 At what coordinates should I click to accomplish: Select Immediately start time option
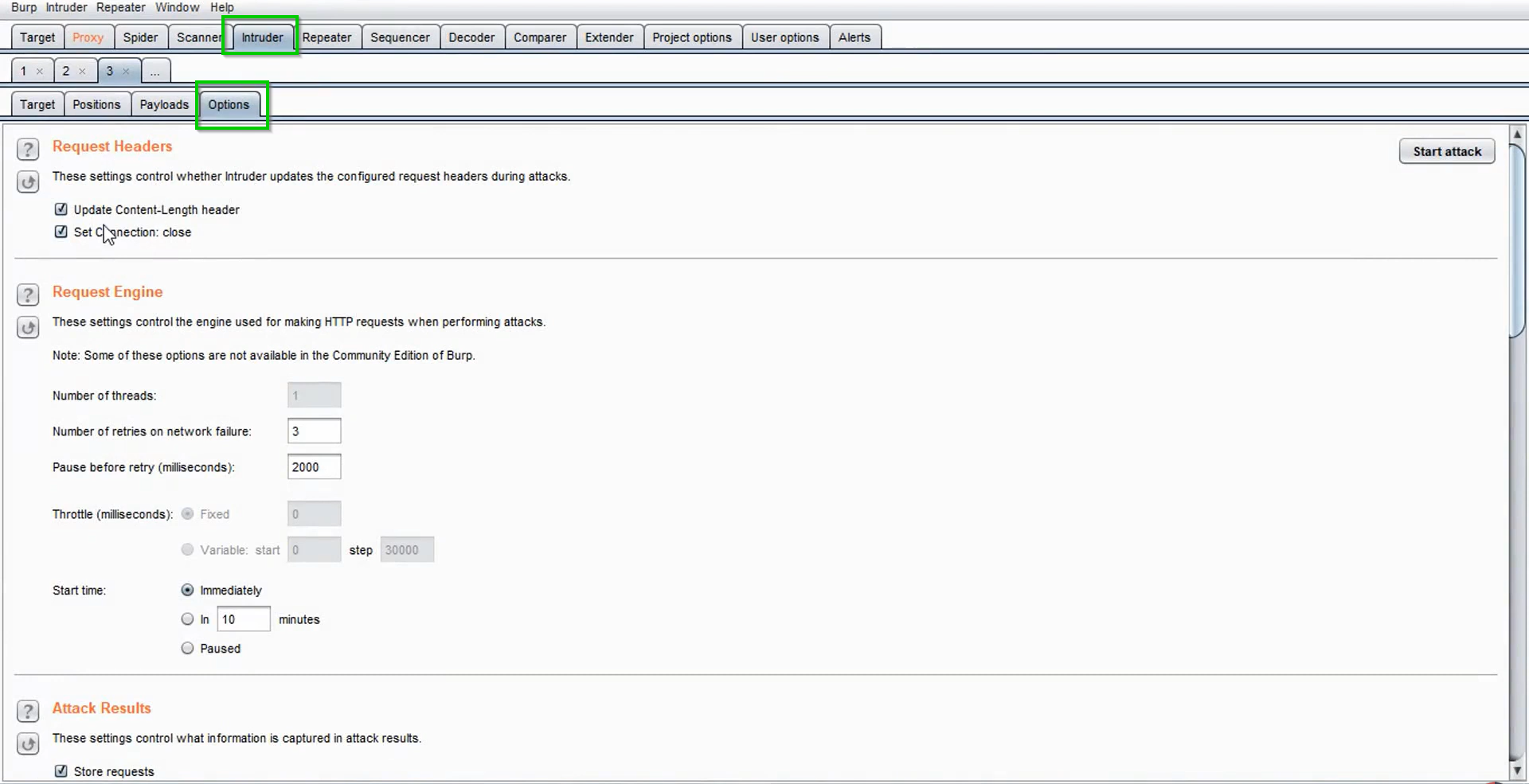[x=188, y=590]
